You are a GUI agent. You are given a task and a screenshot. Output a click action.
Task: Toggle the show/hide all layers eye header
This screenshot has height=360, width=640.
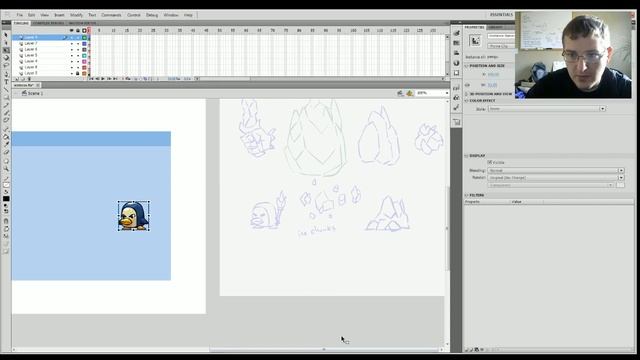[x=71, y=31]
